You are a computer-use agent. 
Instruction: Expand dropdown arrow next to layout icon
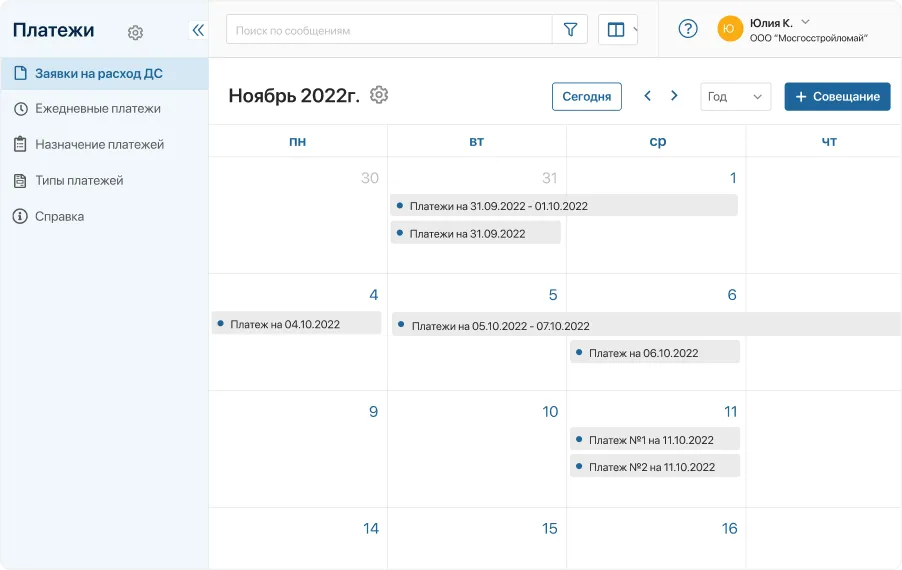(x=635, y=30)
